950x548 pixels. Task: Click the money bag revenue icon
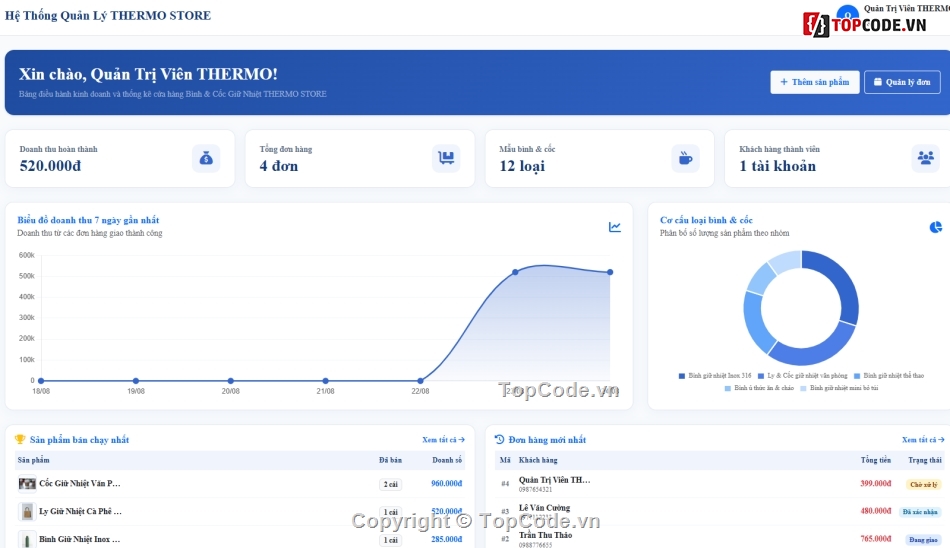coord(206,158)
